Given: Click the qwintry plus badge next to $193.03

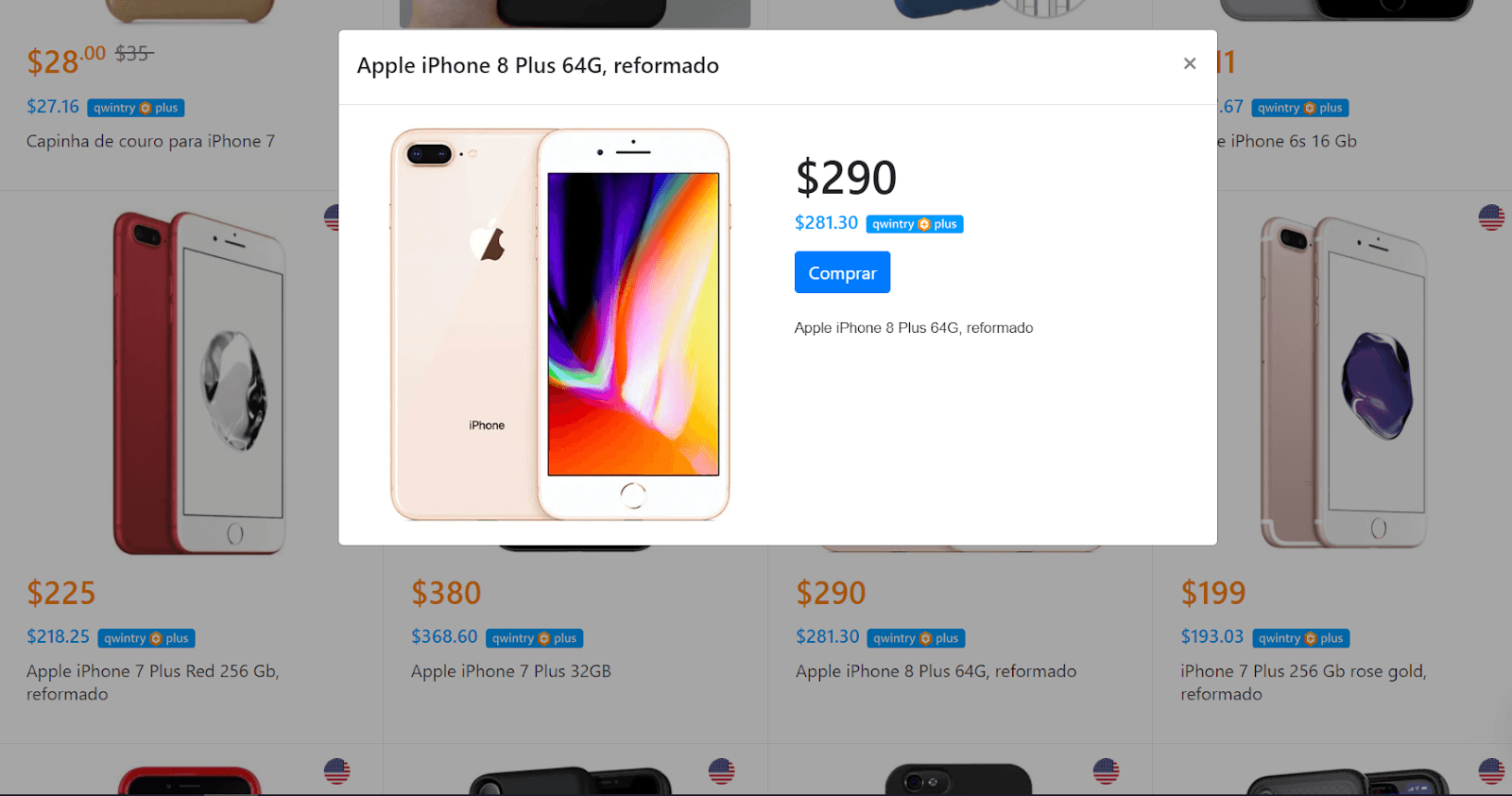Looking at the screenshot, I should [1301, 638].
